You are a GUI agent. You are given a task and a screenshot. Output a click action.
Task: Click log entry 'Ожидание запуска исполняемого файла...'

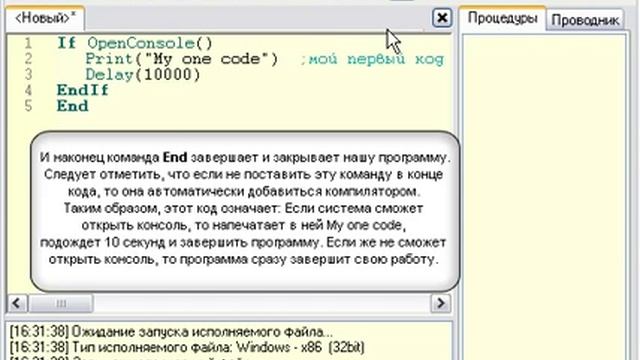click(172, 331)
